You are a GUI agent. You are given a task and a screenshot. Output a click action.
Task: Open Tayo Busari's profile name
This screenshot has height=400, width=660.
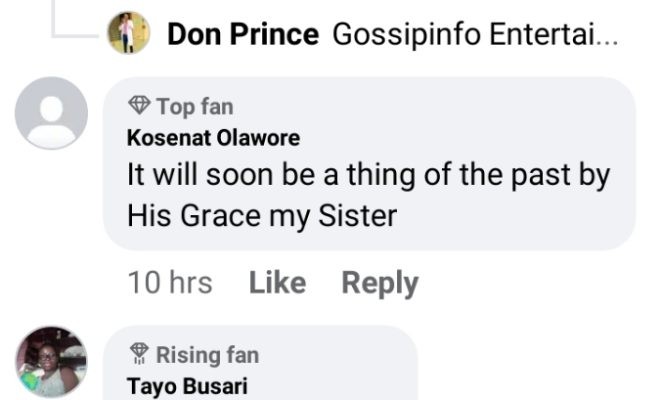[x=187, y=386]
